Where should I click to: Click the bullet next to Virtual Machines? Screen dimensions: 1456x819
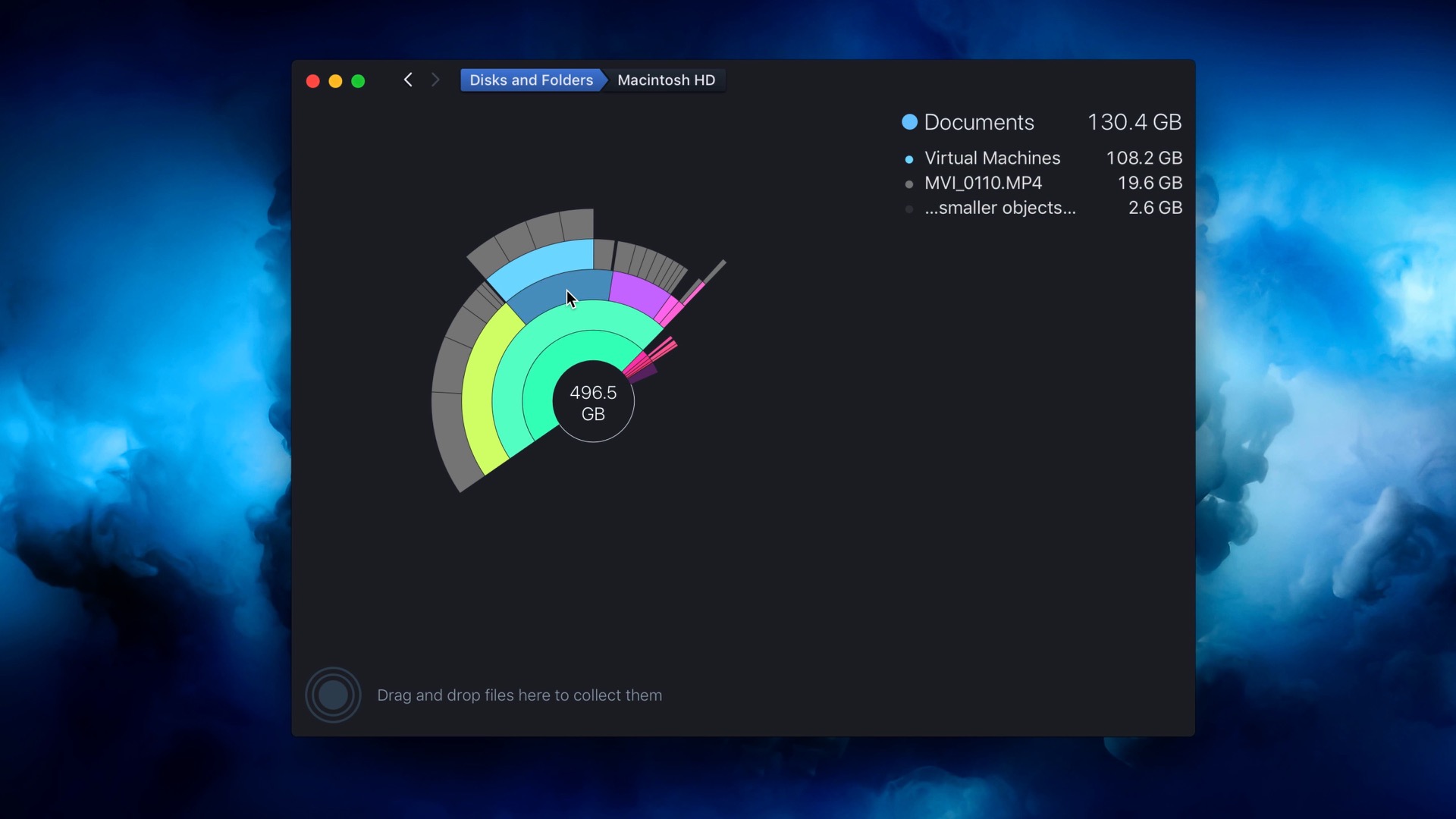coord(908,159)
